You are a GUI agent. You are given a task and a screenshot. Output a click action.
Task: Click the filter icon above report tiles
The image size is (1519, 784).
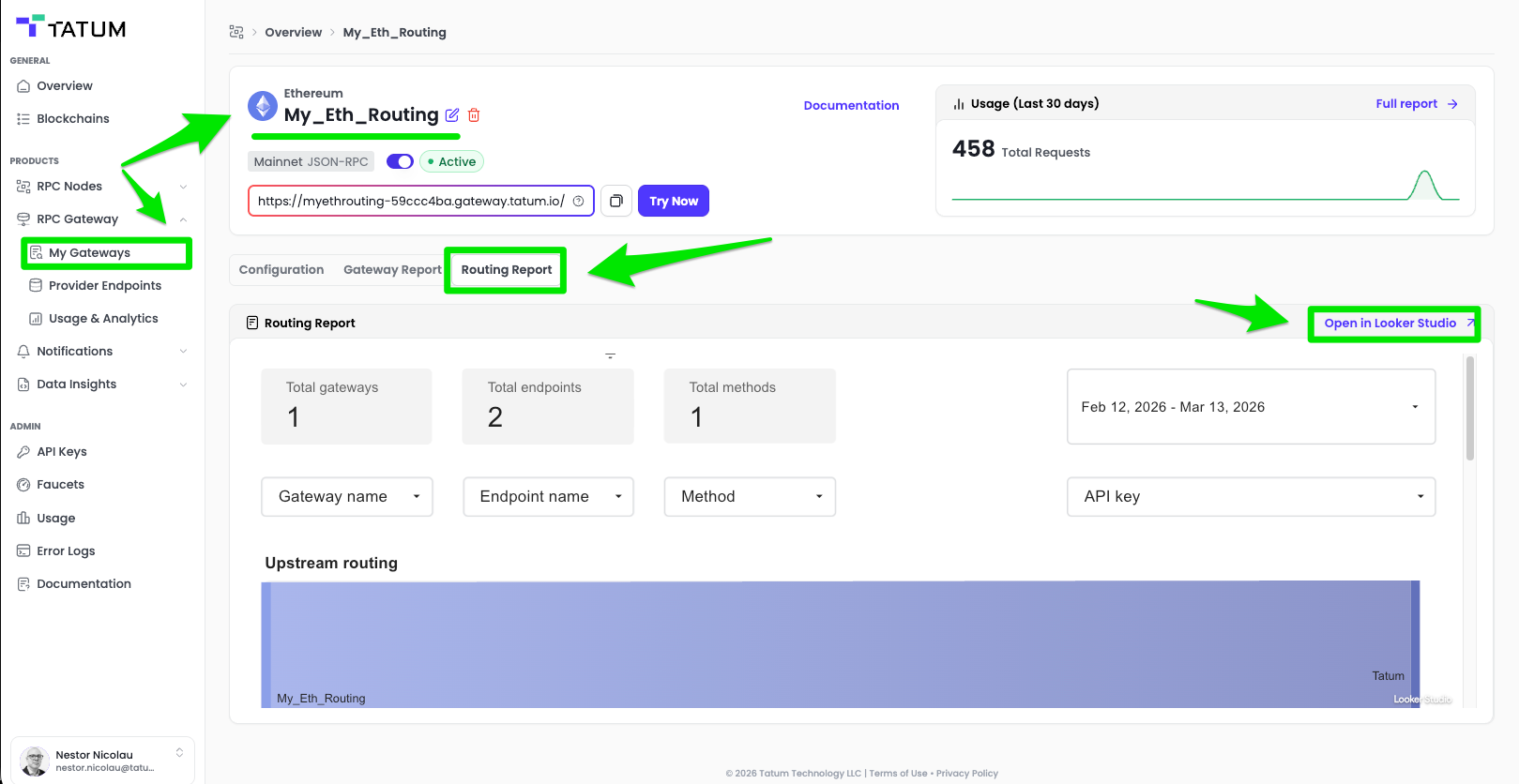[611, 355]
